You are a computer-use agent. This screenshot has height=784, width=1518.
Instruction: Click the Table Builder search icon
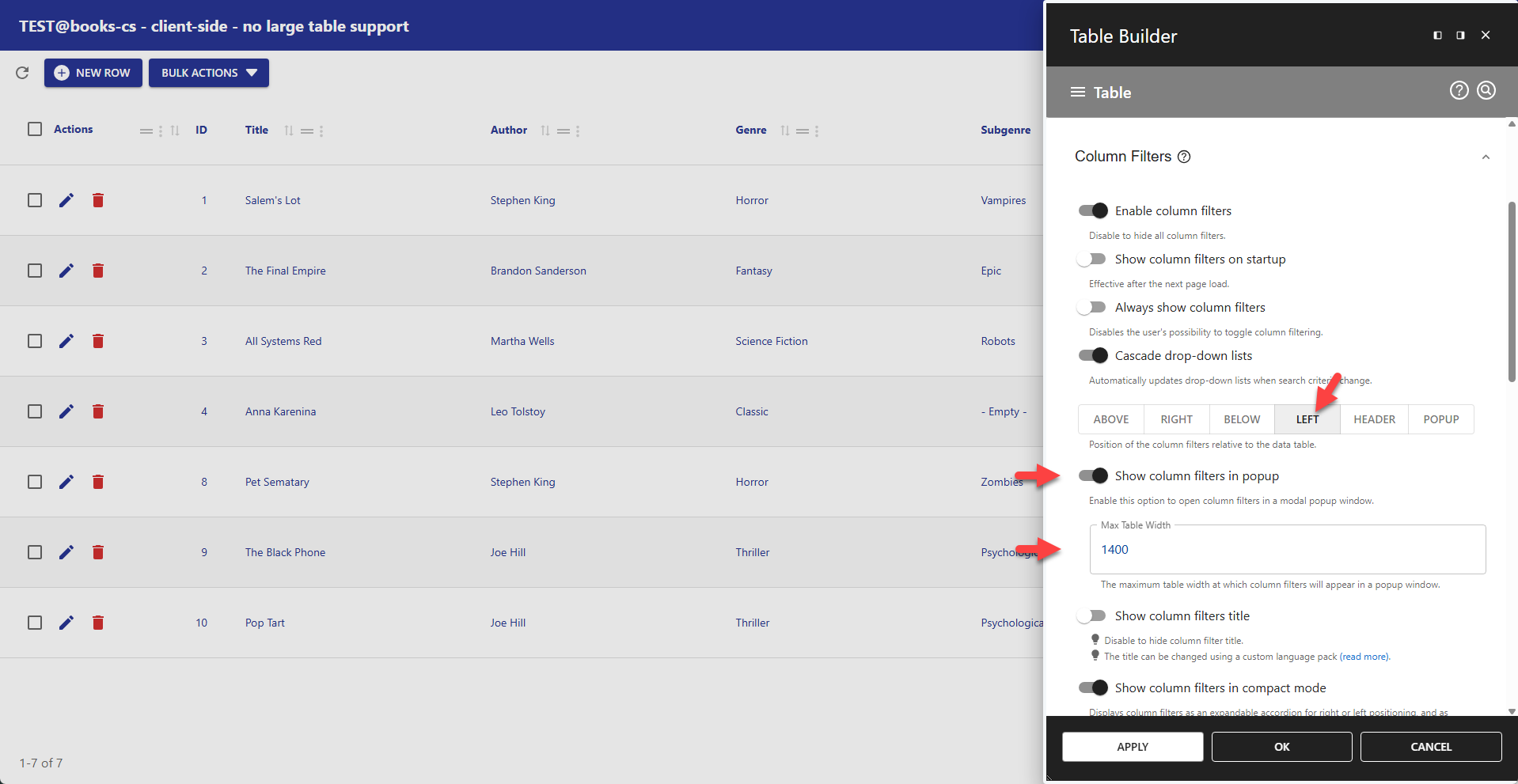point(1486,91)
